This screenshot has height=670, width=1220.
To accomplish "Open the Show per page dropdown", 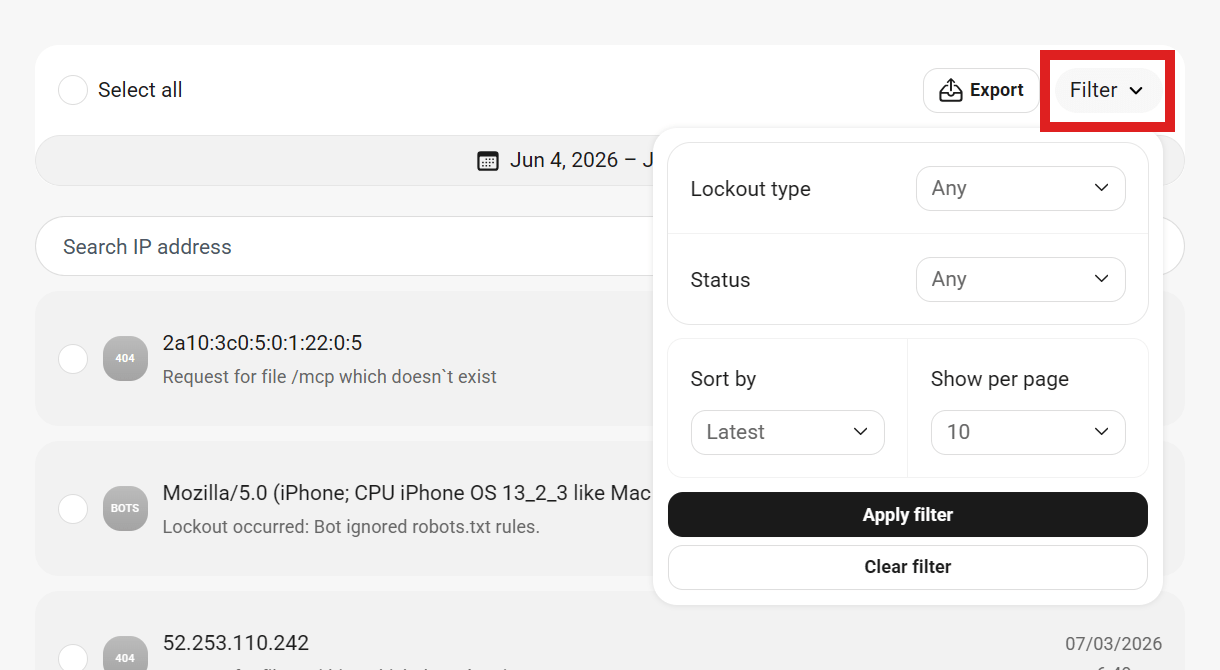I will [1028, 432].
